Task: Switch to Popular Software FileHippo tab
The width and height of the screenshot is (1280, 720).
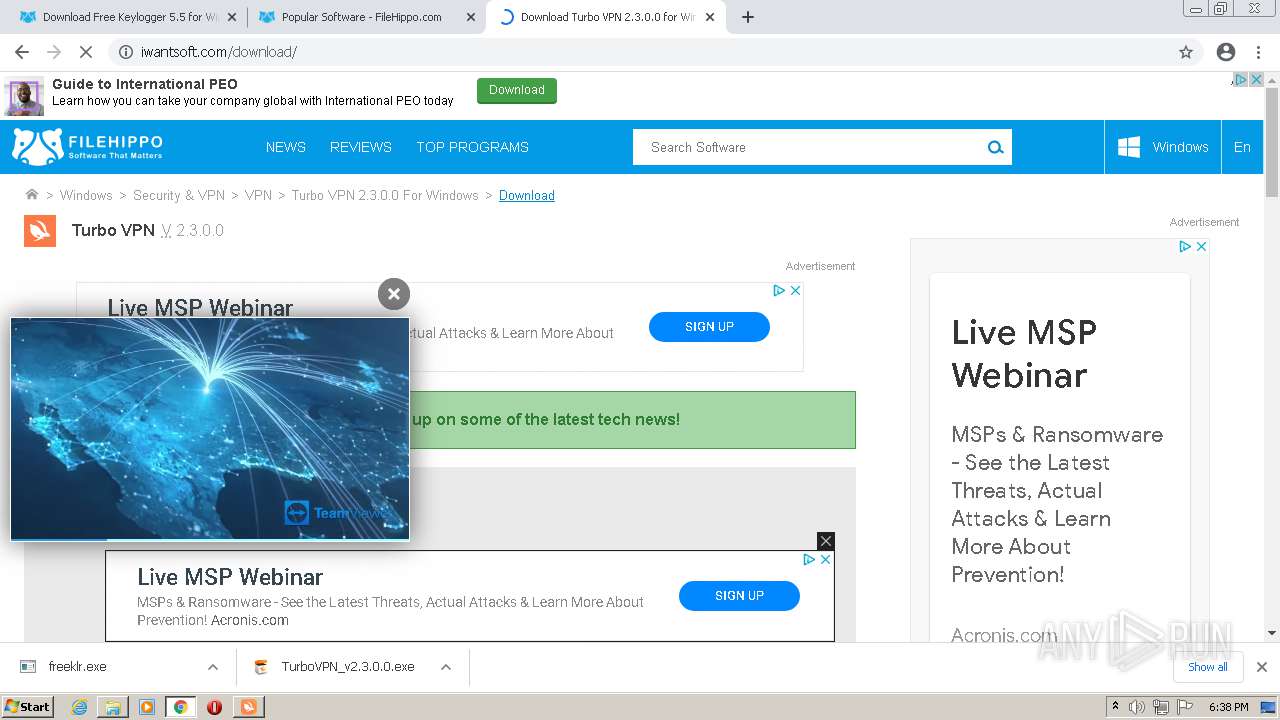Action: pos(360,17)
